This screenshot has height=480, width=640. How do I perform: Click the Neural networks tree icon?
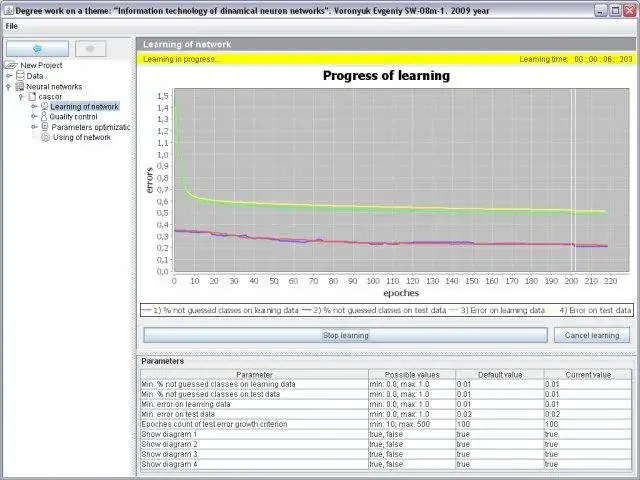[21, 86]
